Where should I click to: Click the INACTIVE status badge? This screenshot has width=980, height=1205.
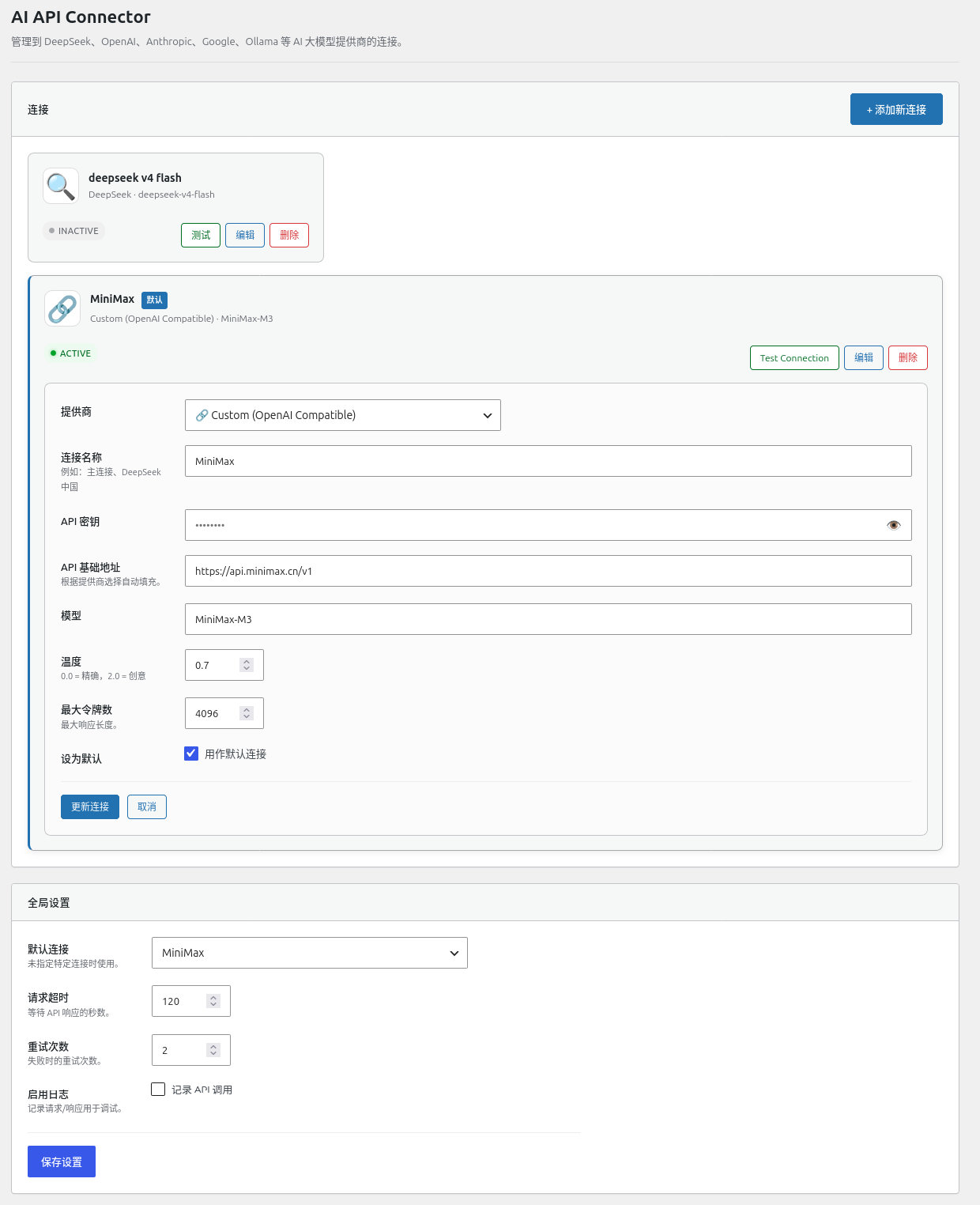pos(73,231)
